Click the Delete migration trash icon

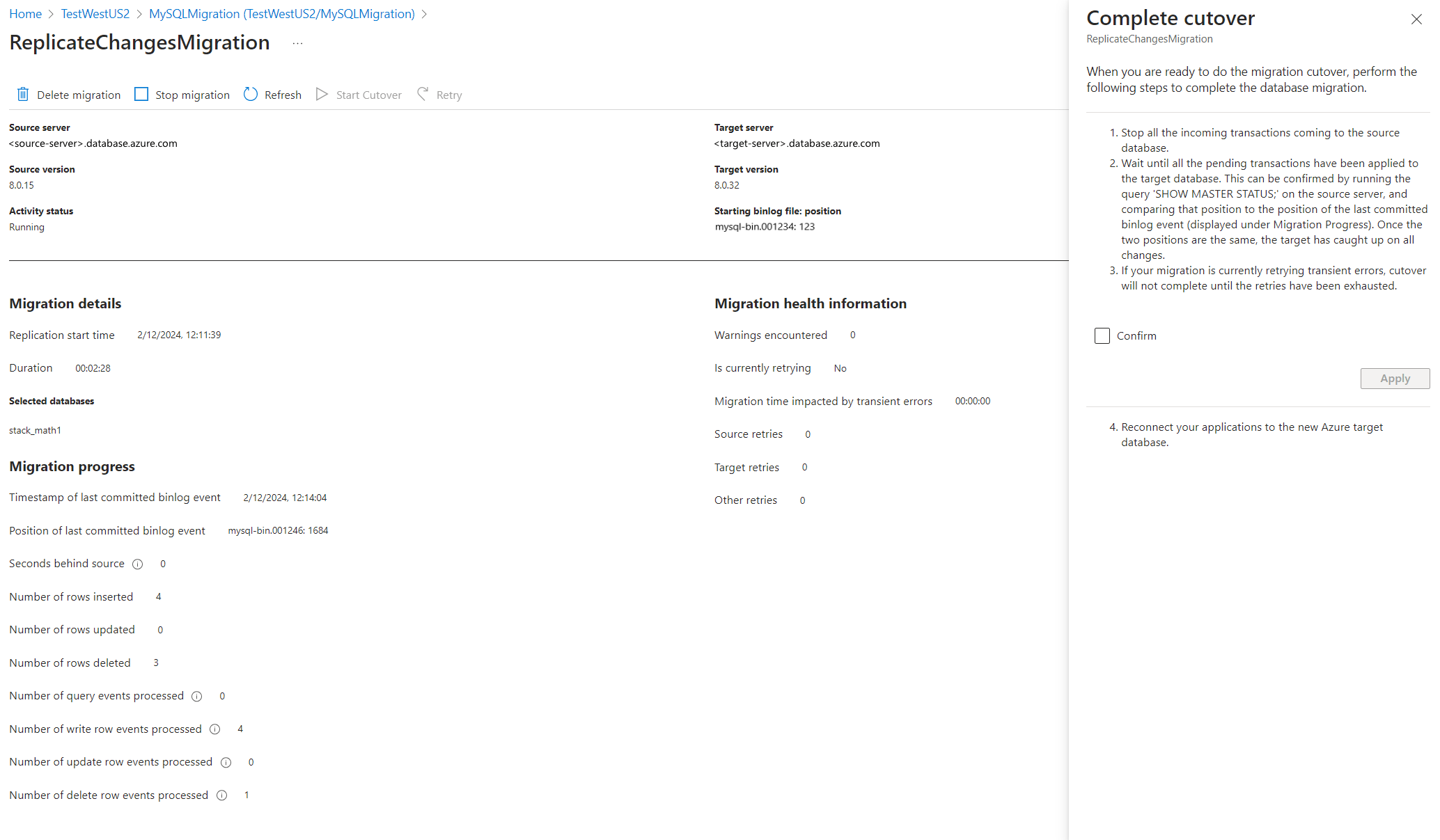[x=23, y=95]
